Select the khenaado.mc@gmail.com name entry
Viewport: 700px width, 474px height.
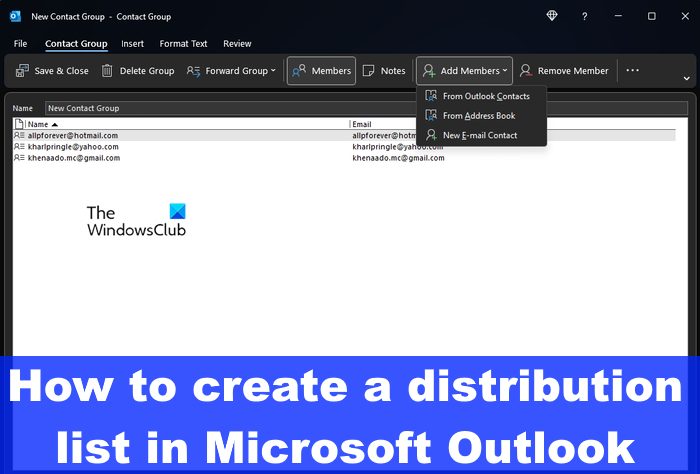coord(74,158)
